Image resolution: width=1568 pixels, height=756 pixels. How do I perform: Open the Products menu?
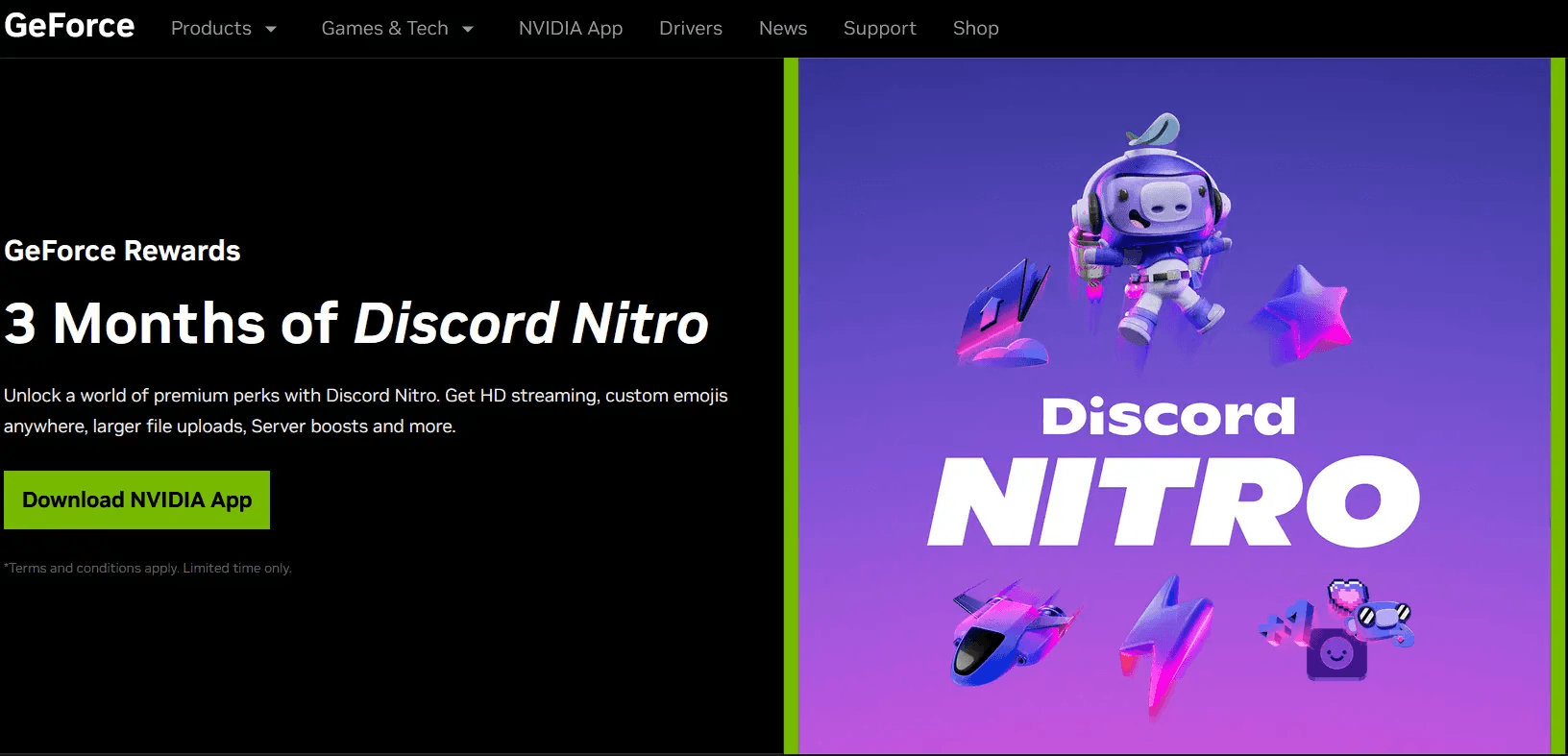point(211,29)
